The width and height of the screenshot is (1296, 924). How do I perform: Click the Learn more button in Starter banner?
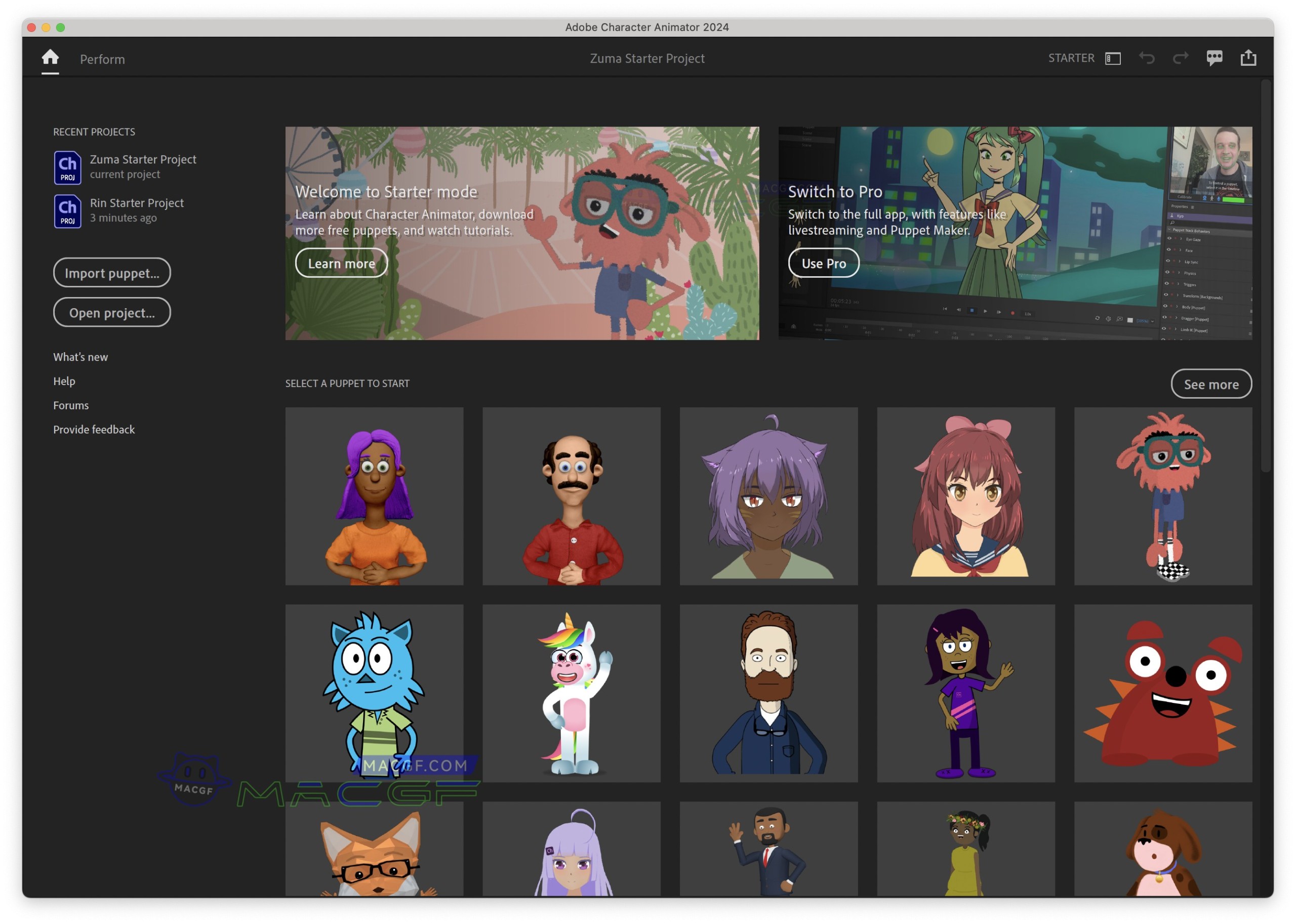341,263
